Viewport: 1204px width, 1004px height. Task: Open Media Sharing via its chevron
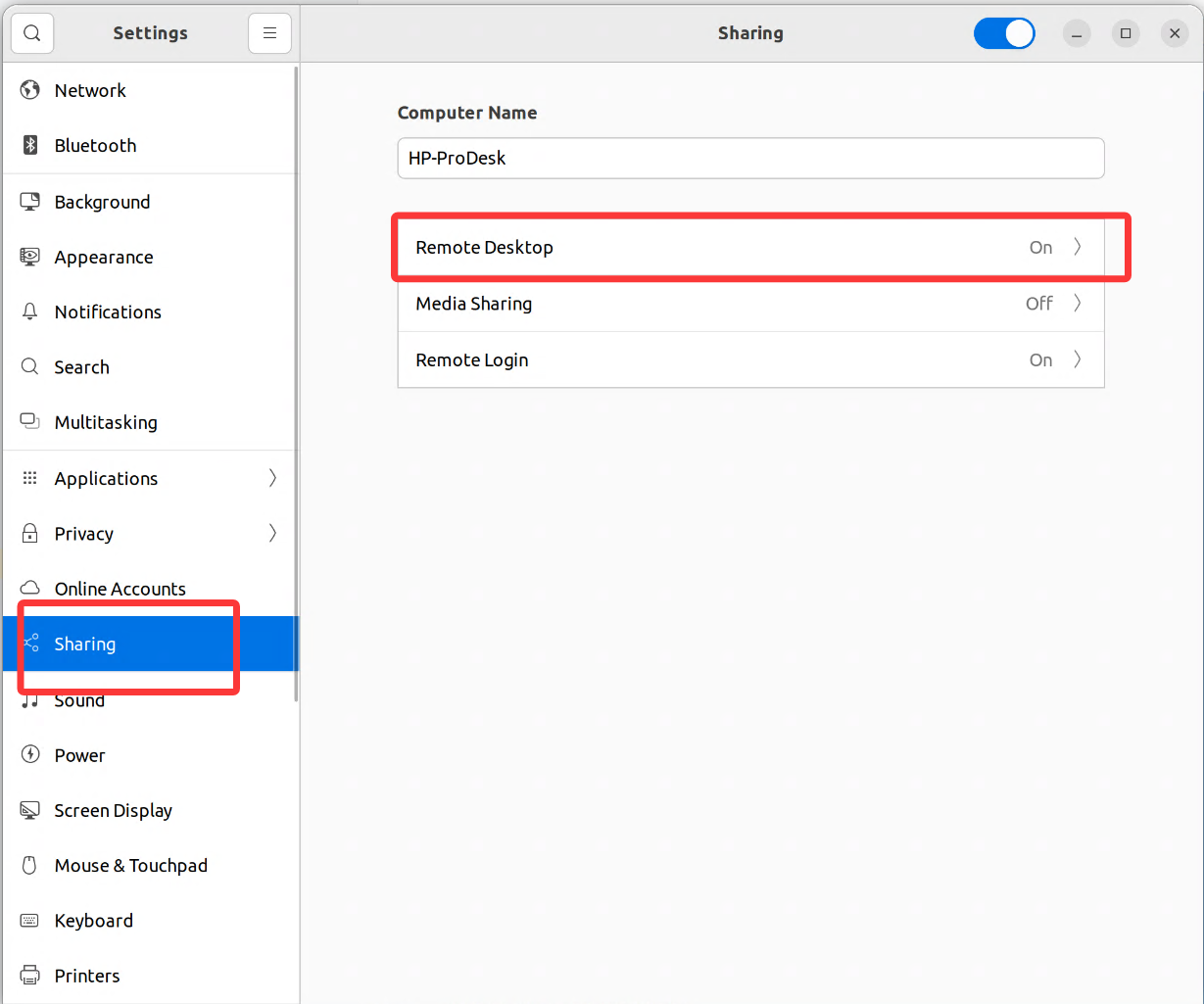pyautogui.click(x=1077, y=304)
